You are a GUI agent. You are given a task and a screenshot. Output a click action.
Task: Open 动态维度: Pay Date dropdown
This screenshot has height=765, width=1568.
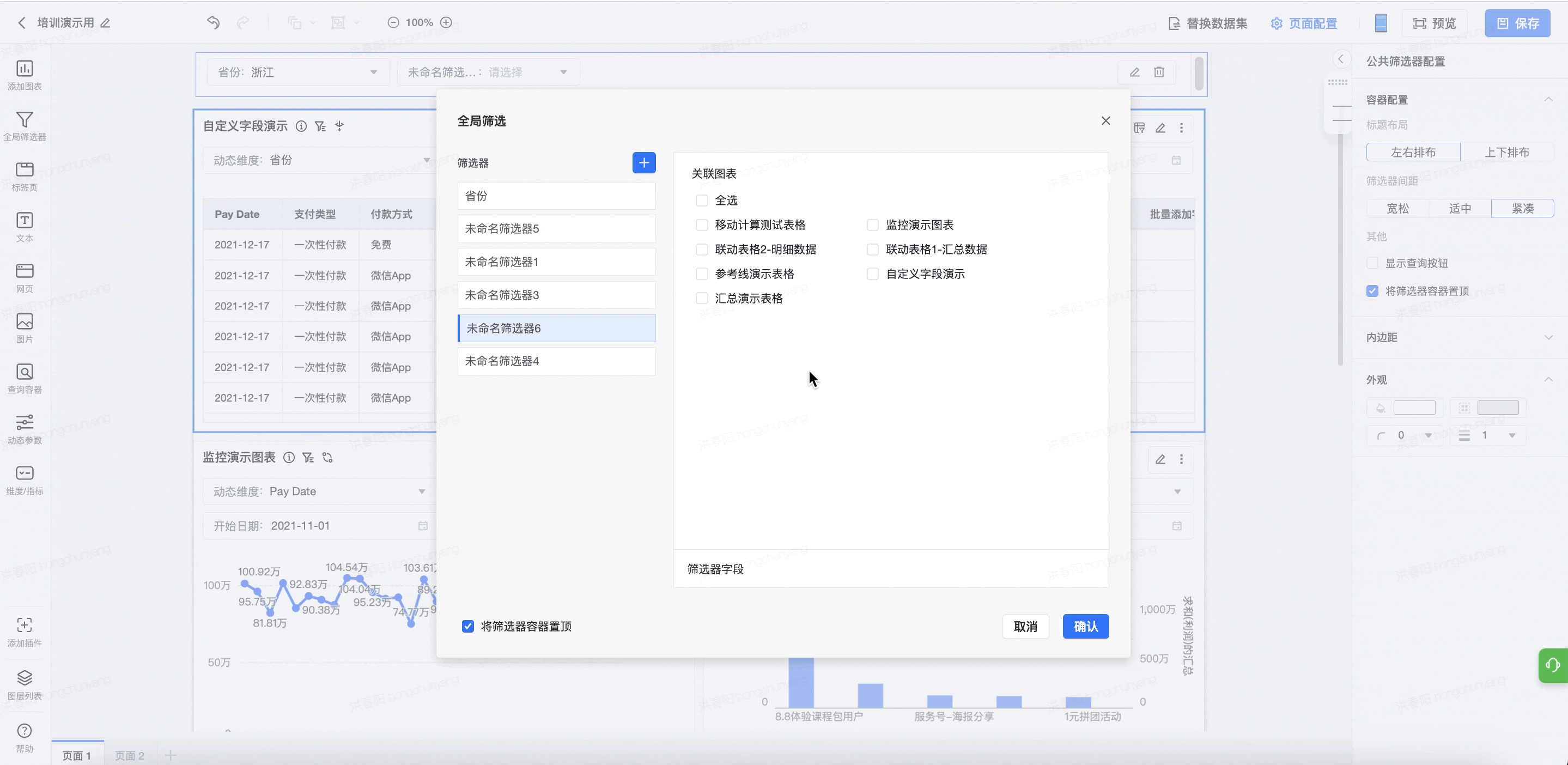tap(320, 491)
